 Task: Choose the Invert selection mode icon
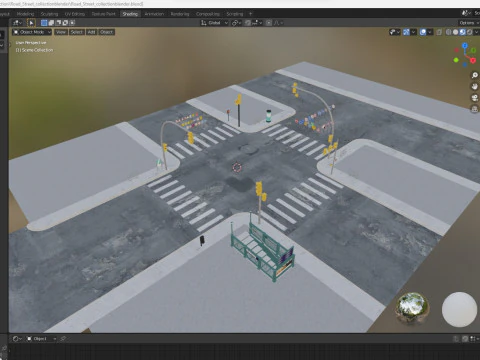click(x=65, y=23)
